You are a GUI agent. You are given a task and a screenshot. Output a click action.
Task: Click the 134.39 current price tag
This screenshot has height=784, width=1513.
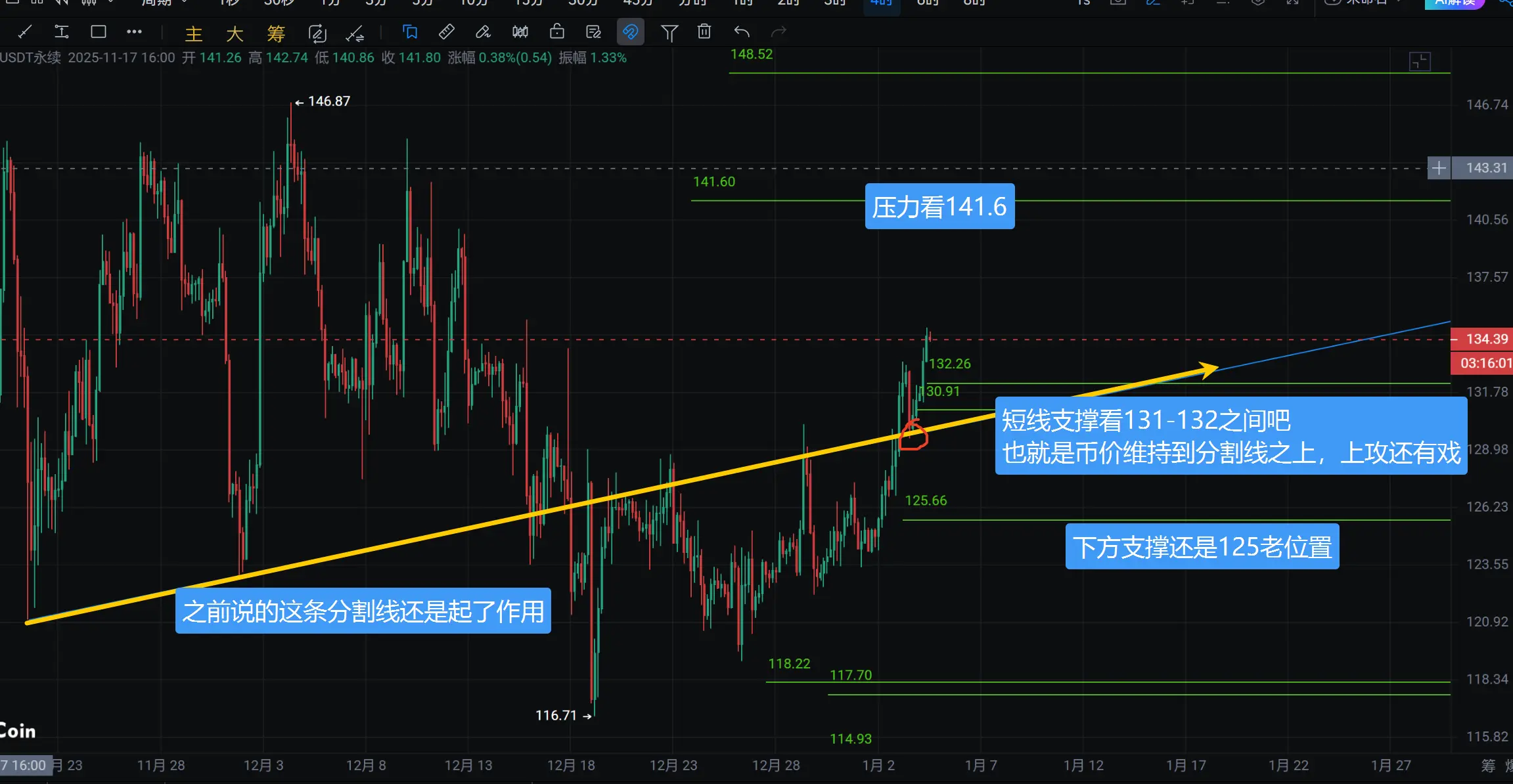[x=1486, y=339]
